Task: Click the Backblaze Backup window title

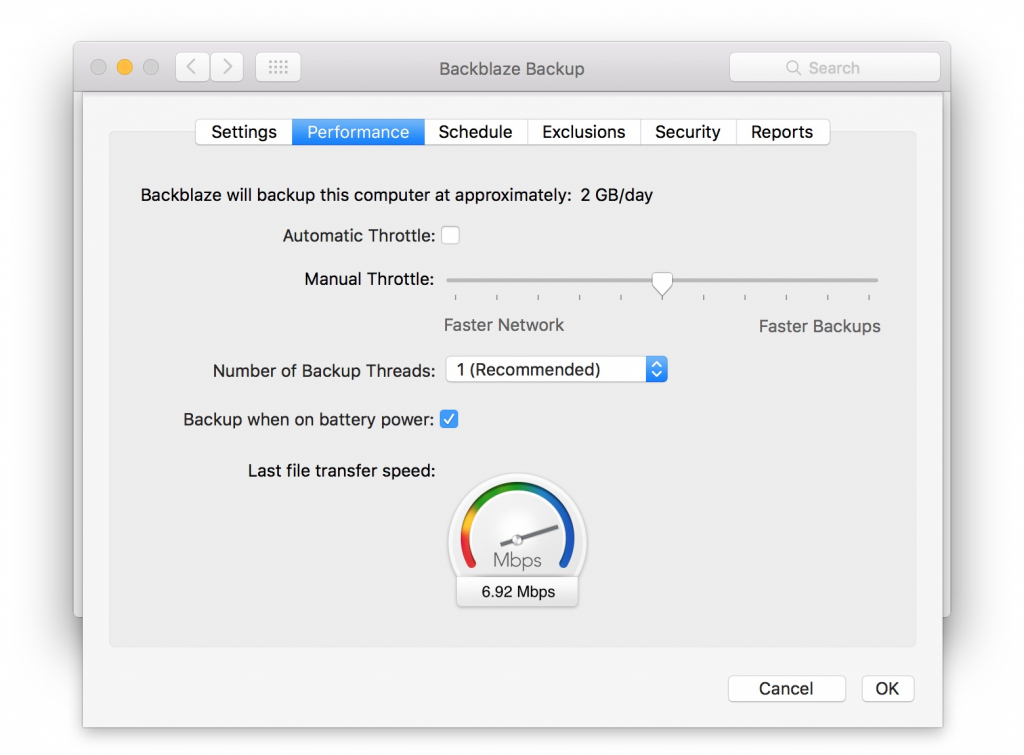Action: point(511,69)
